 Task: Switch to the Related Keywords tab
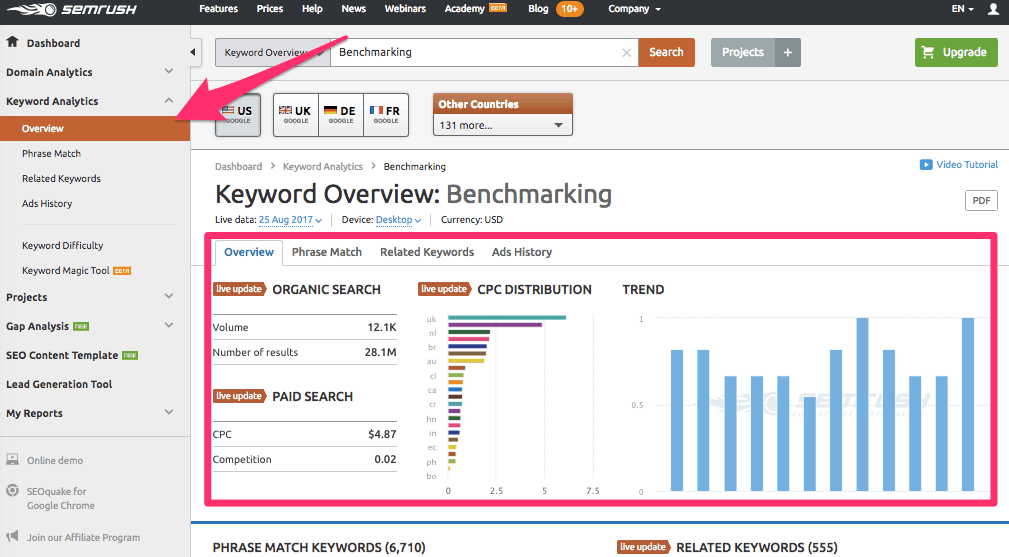[427, 252]
